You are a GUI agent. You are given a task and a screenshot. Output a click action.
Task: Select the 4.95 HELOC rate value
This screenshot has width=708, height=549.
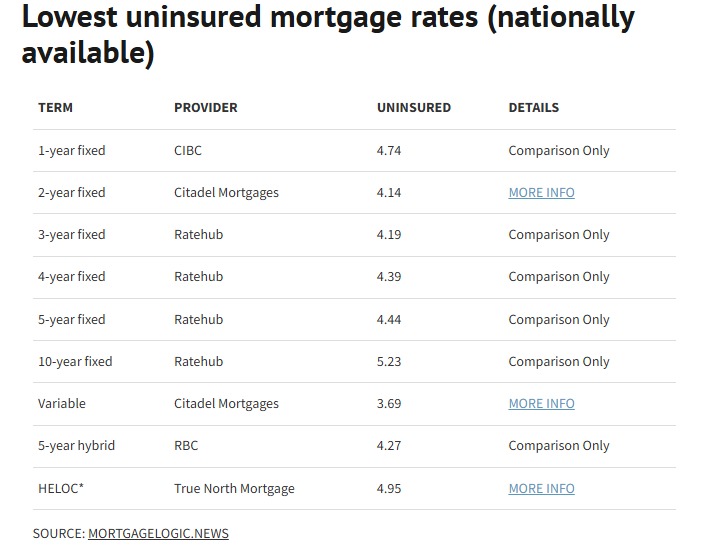click(x=389, y=488)
